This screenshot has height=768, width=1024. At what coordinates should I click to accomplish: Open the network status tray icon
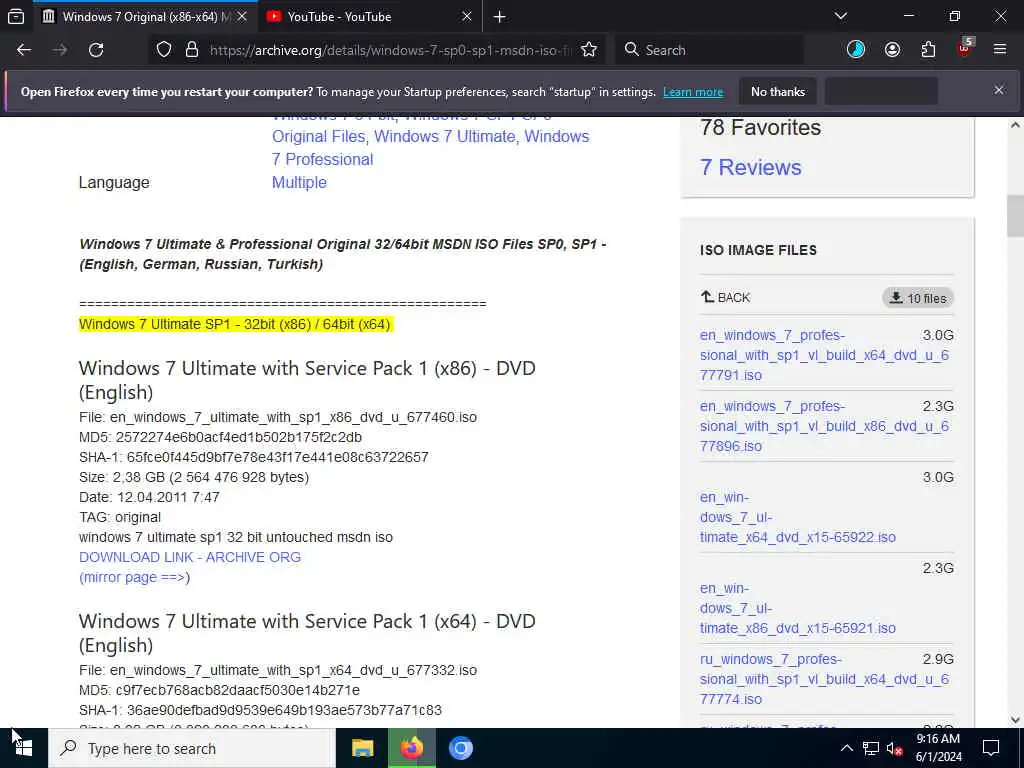[871, 748]
